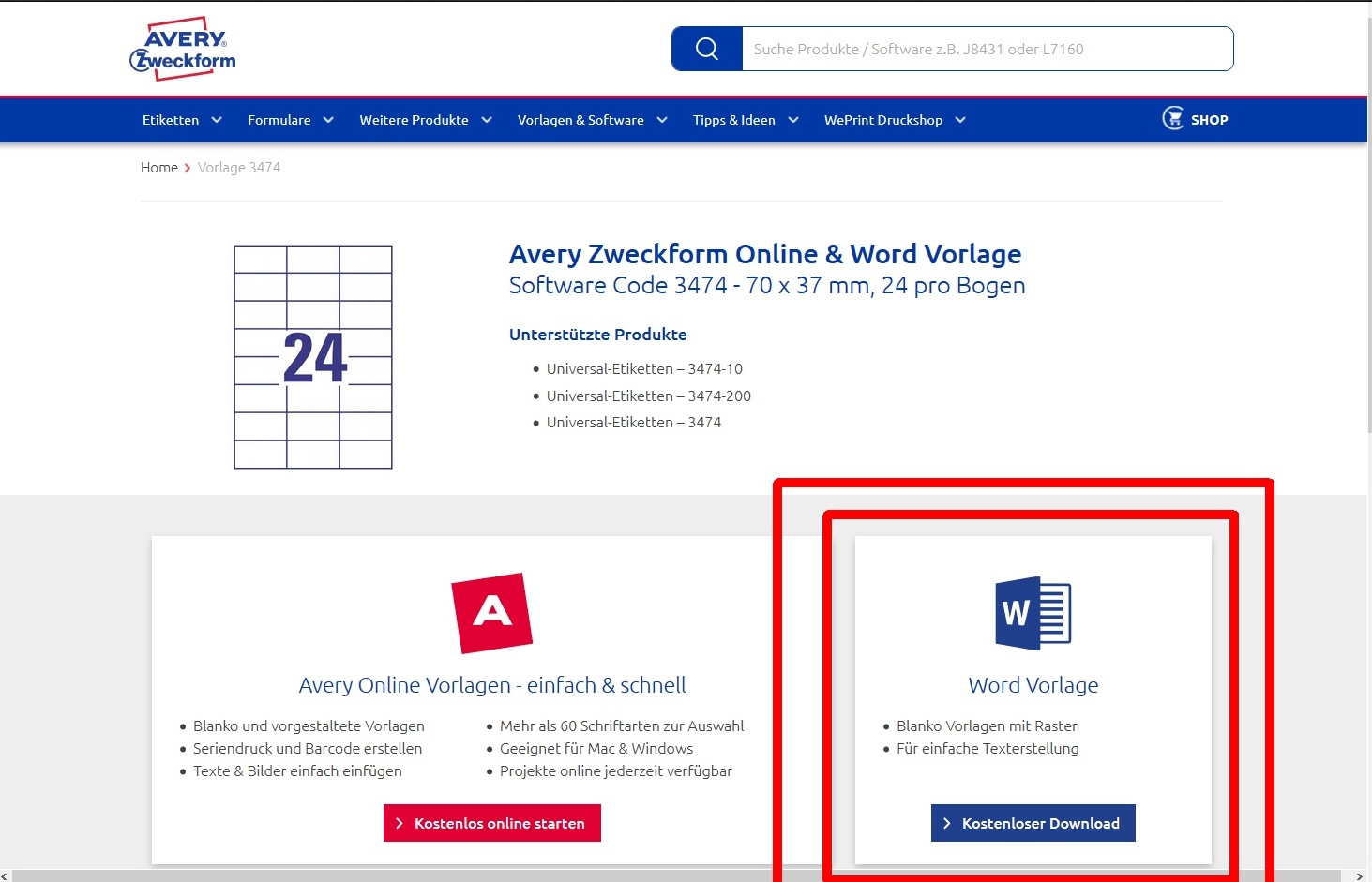Viewport: 1372px width, 882px height.
Task: Open the Weitere Produkte menu item
Action: [414, 120]
